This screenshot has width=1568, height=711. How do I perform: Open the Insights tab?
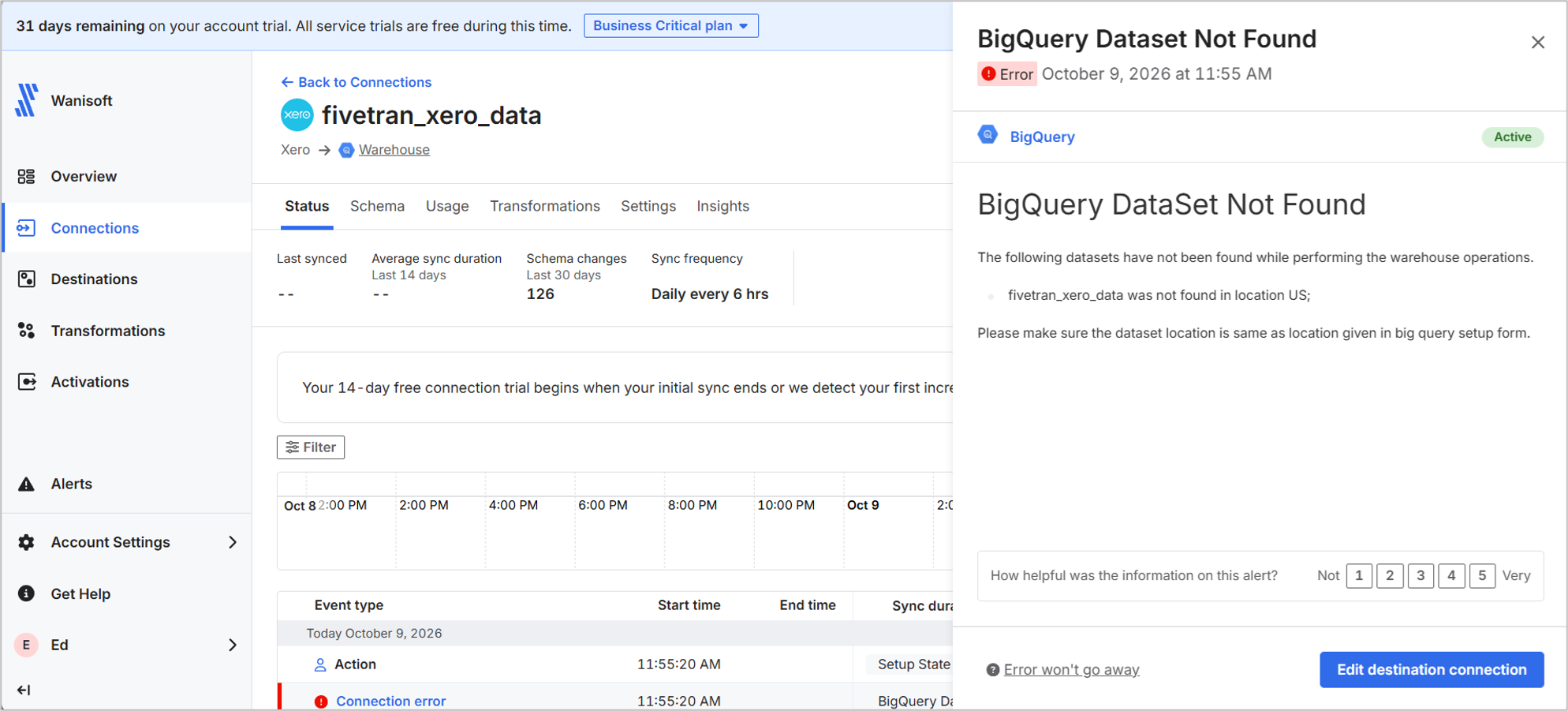[723, 206]
